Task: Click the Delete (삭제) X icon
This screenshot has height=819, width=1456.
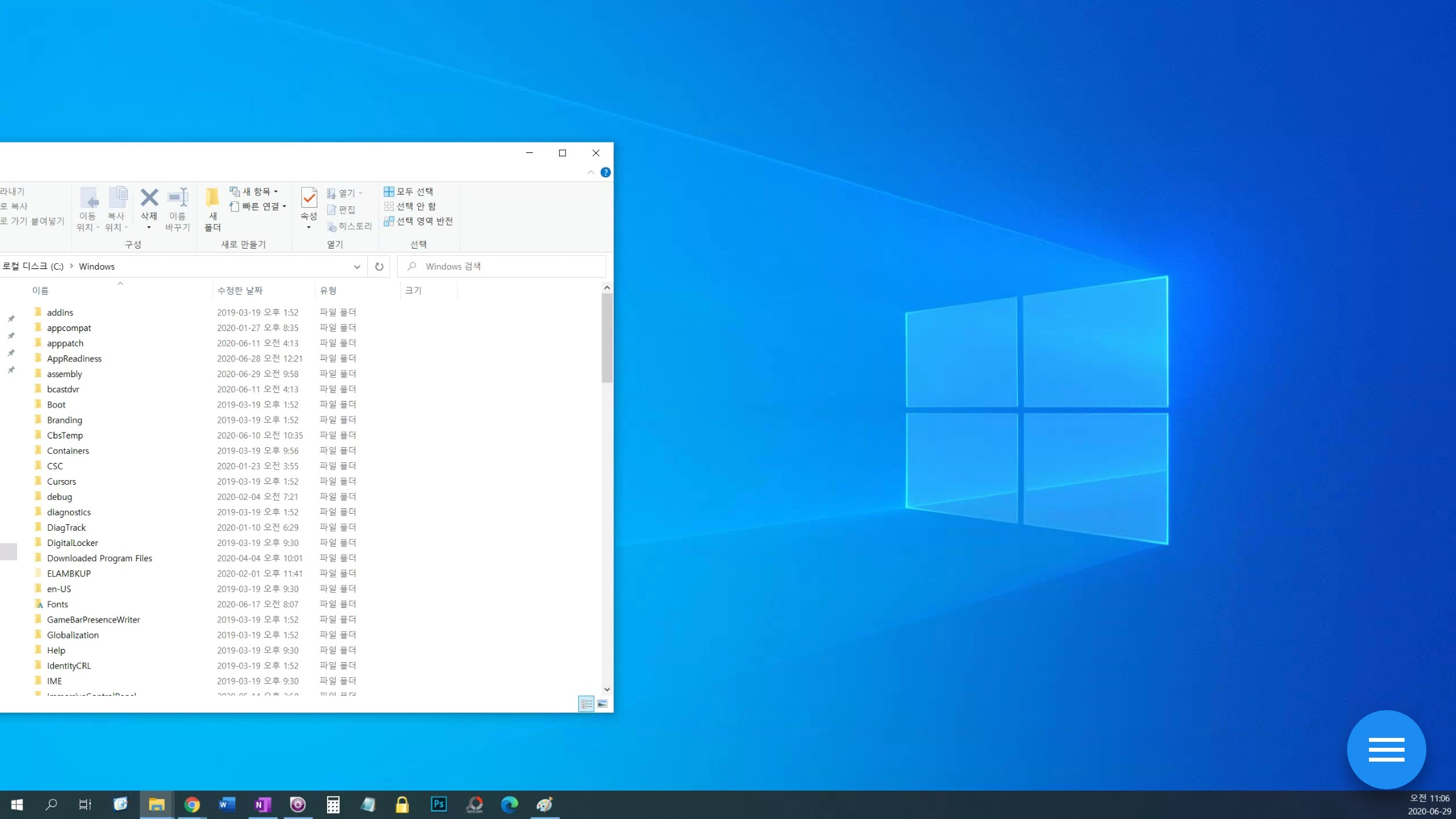Action: click(149, 198)
